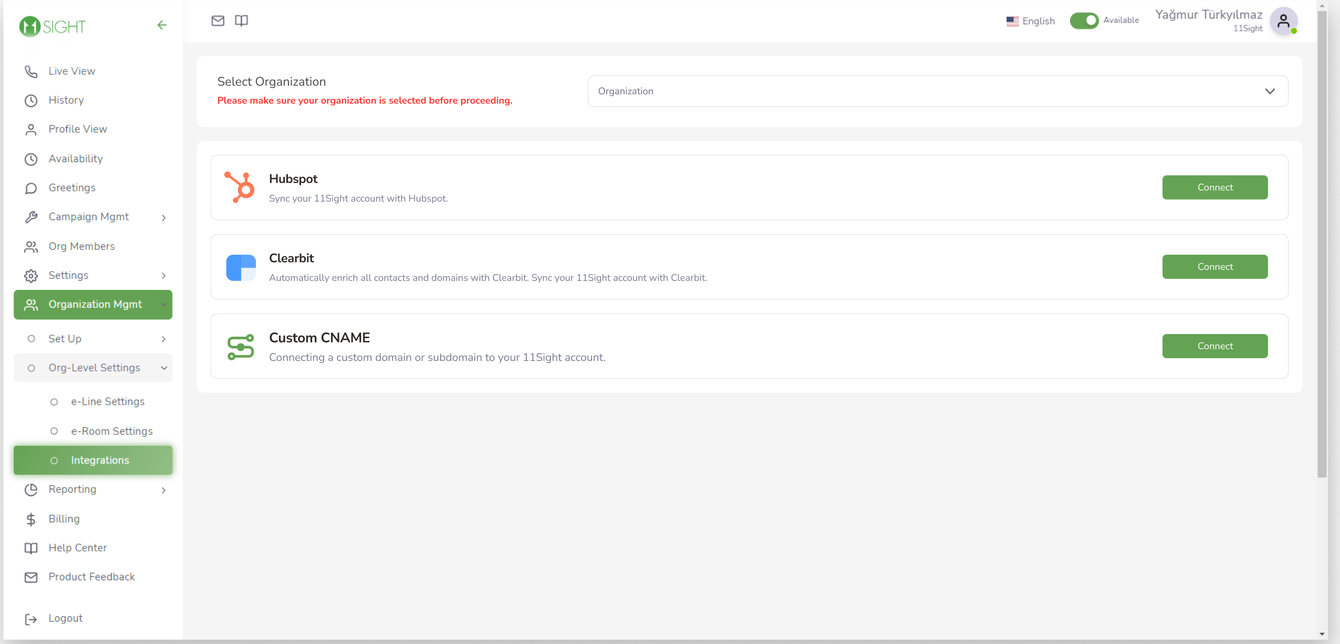Click the Logout exit icon
This screenshot has height=644, width=1340.
[x=31, y=619]
